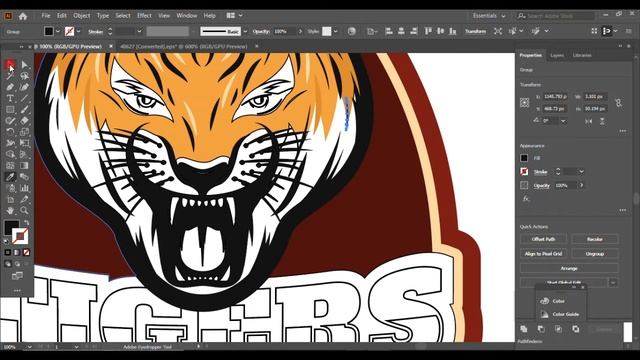Switch to the Libraries panel tab
Screen dimensions: 640x360
(582, 55)
